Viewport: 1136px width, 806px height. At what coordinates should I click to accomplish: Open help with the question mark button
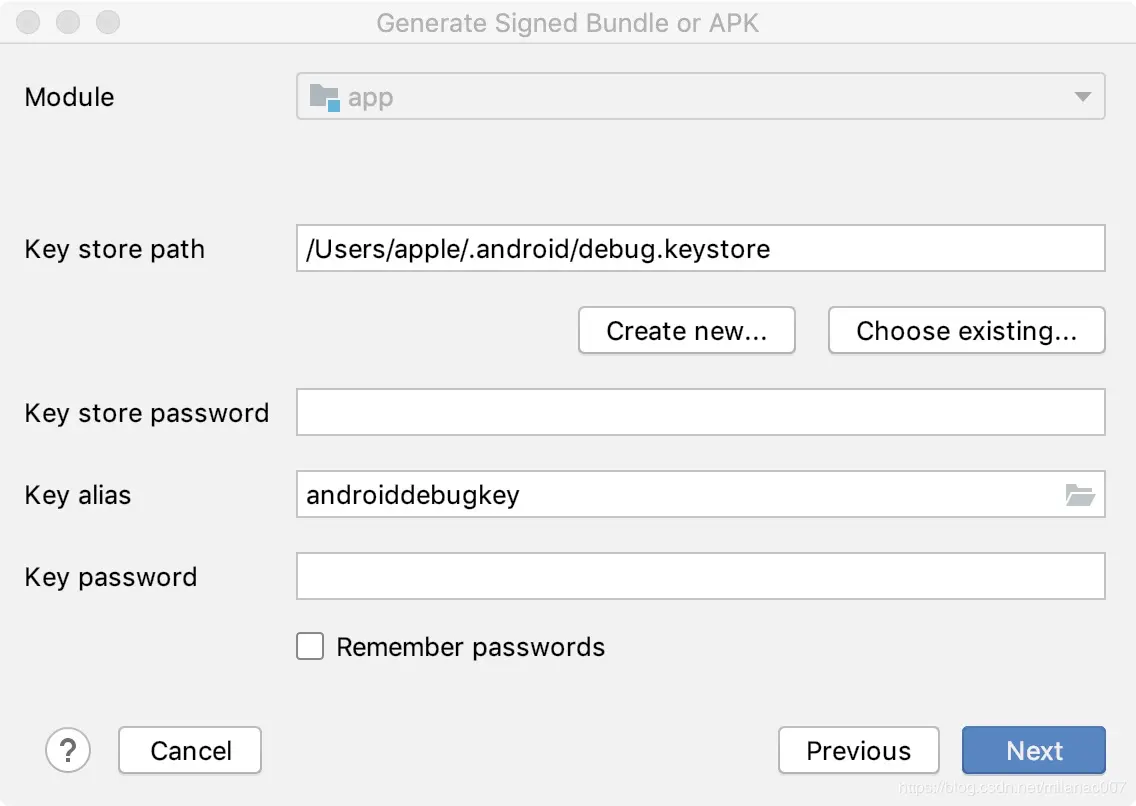[68, 750]
